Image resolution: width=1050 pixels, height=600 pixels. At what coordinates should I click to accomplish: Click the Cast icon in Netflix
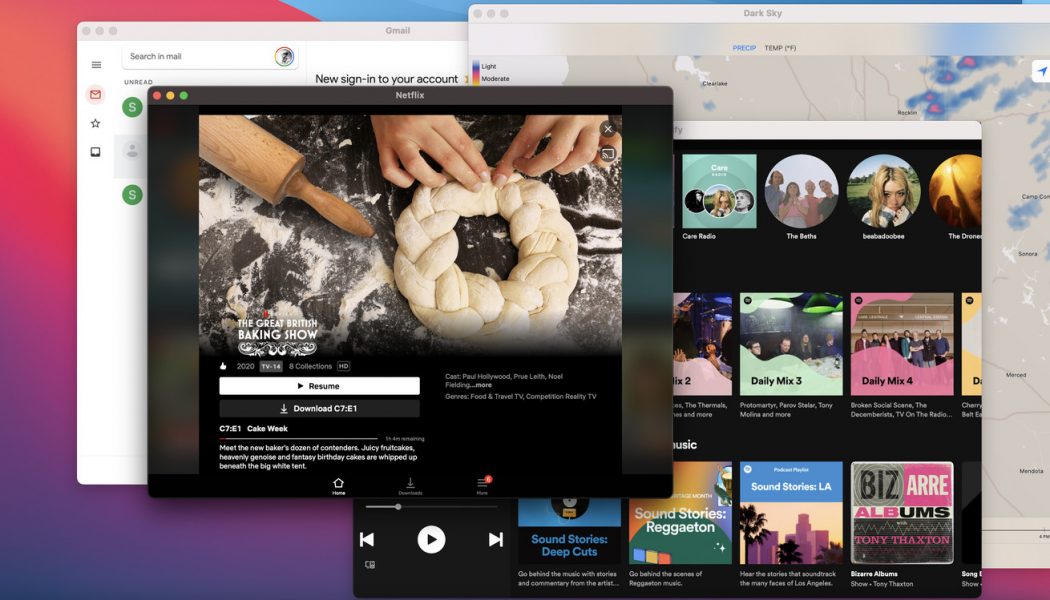point(608,152)
